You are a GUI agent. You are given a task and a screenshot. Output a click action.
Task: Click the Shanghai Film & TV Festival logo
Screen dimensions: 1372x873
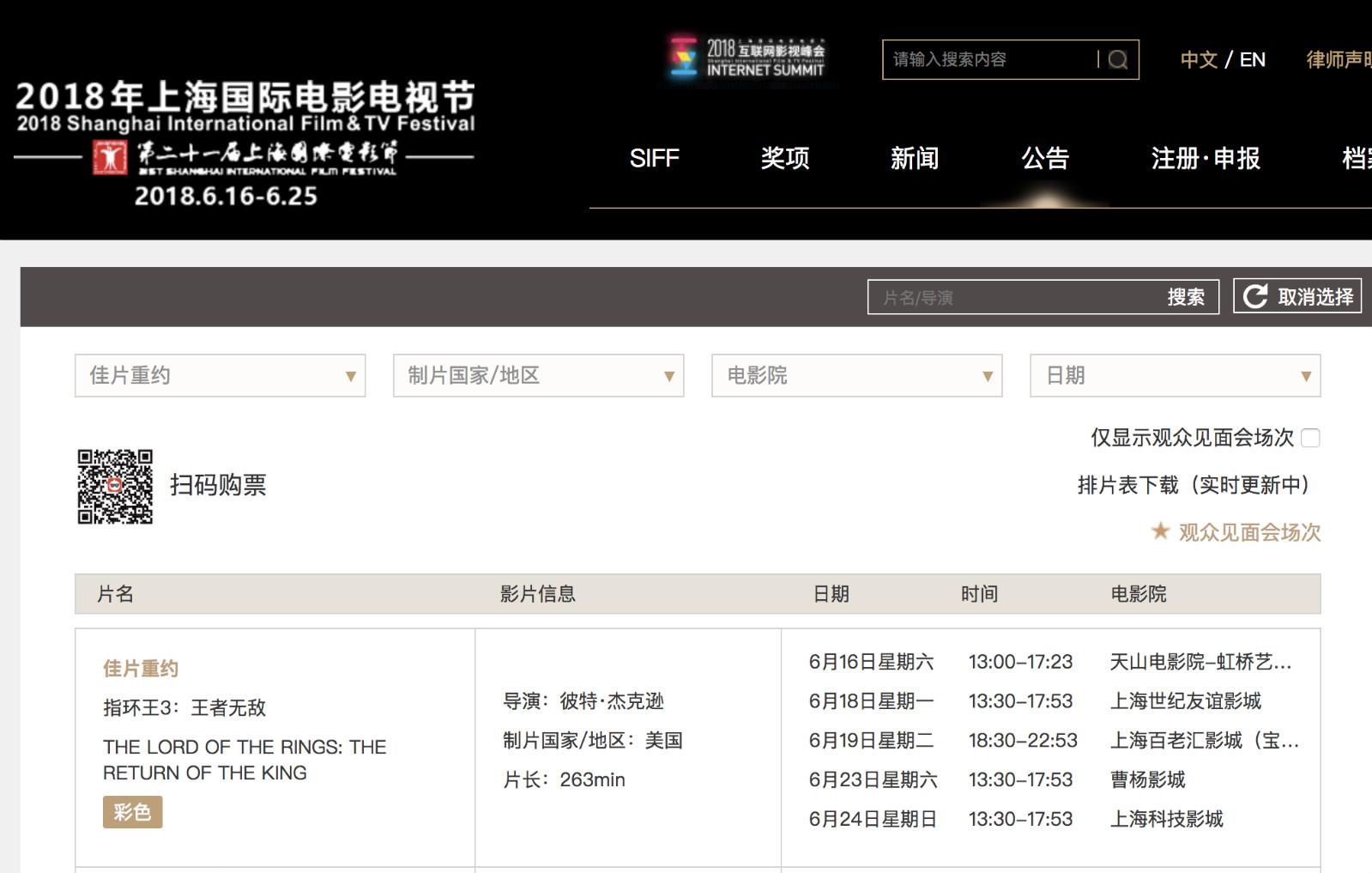coord(245,143)
